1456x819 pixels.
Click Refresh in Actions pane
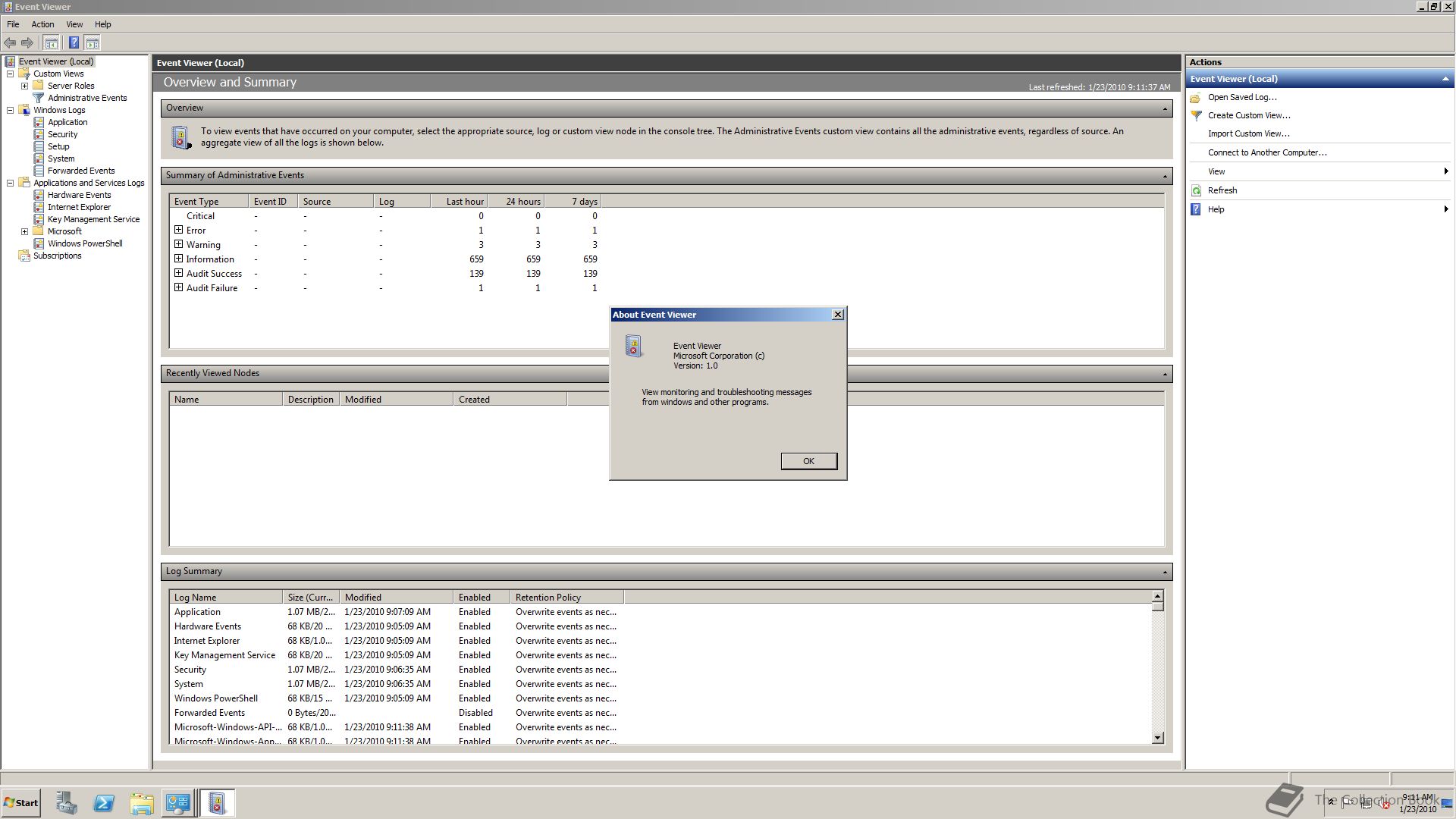(x=1222, y=190)
